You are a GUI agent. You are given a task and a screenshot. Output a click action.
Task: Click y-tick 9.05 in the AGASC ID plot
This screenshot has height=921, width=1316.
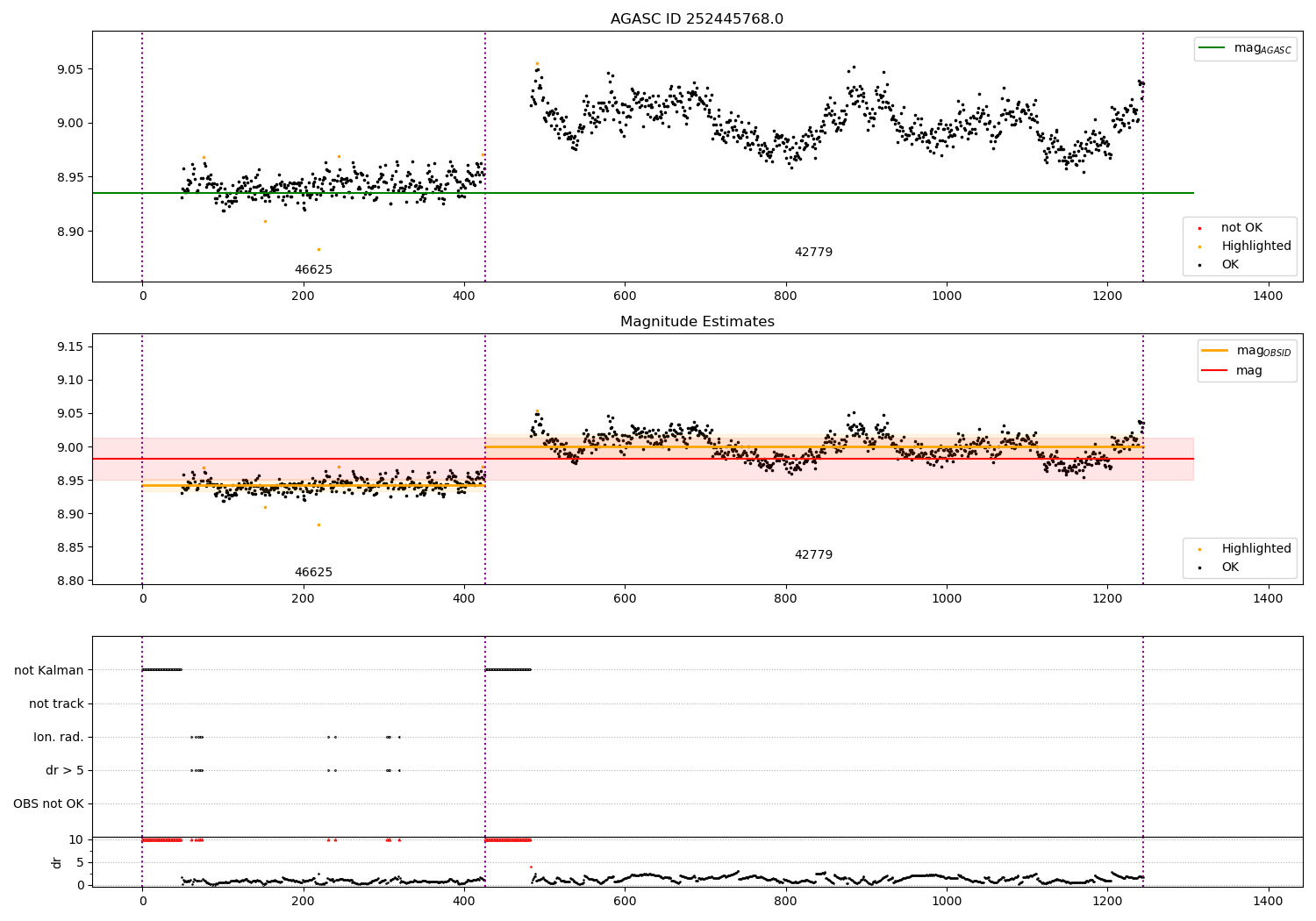(70, 69)
